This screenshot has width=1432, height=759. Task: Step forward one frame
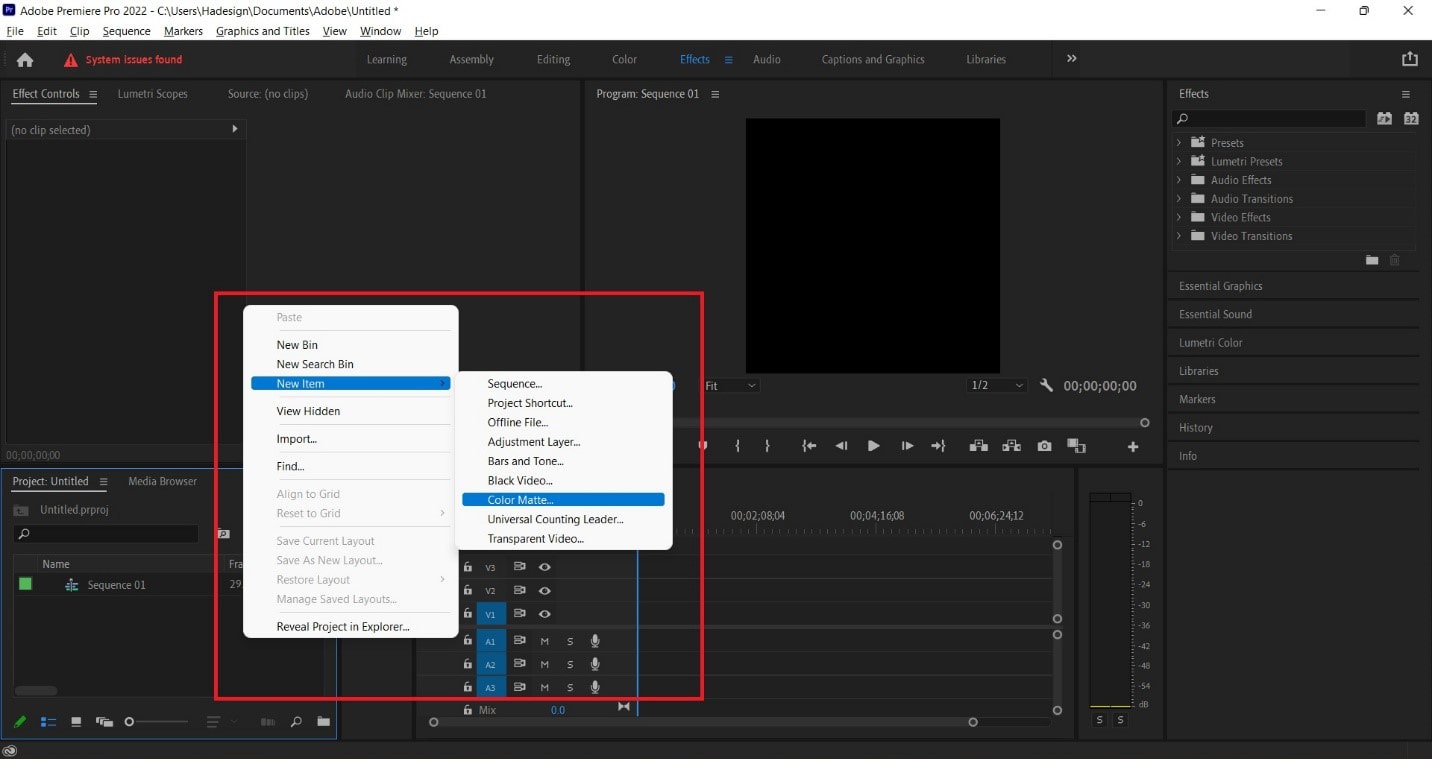pos(906,446)
